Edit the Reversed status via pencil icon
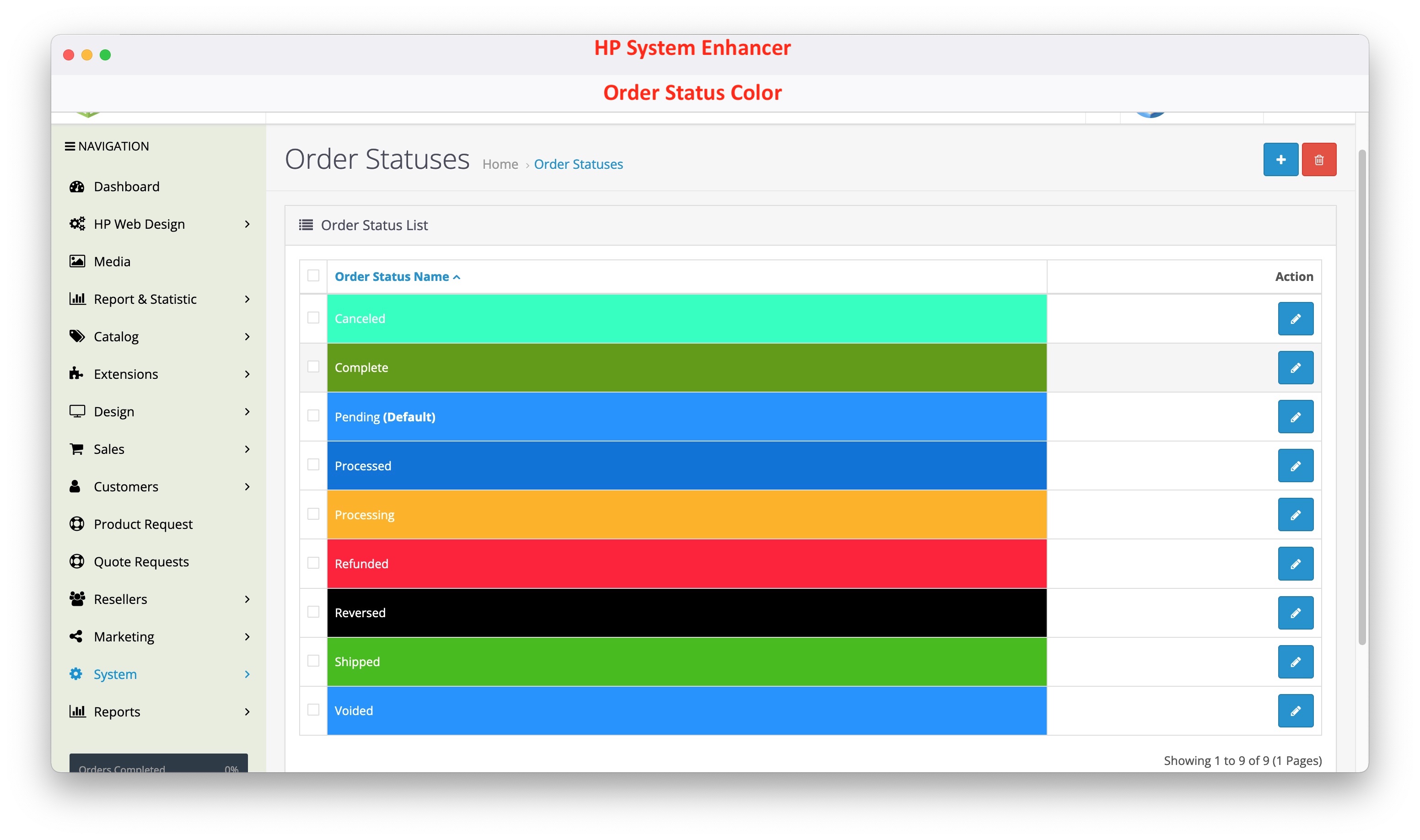 (1296, 613)
